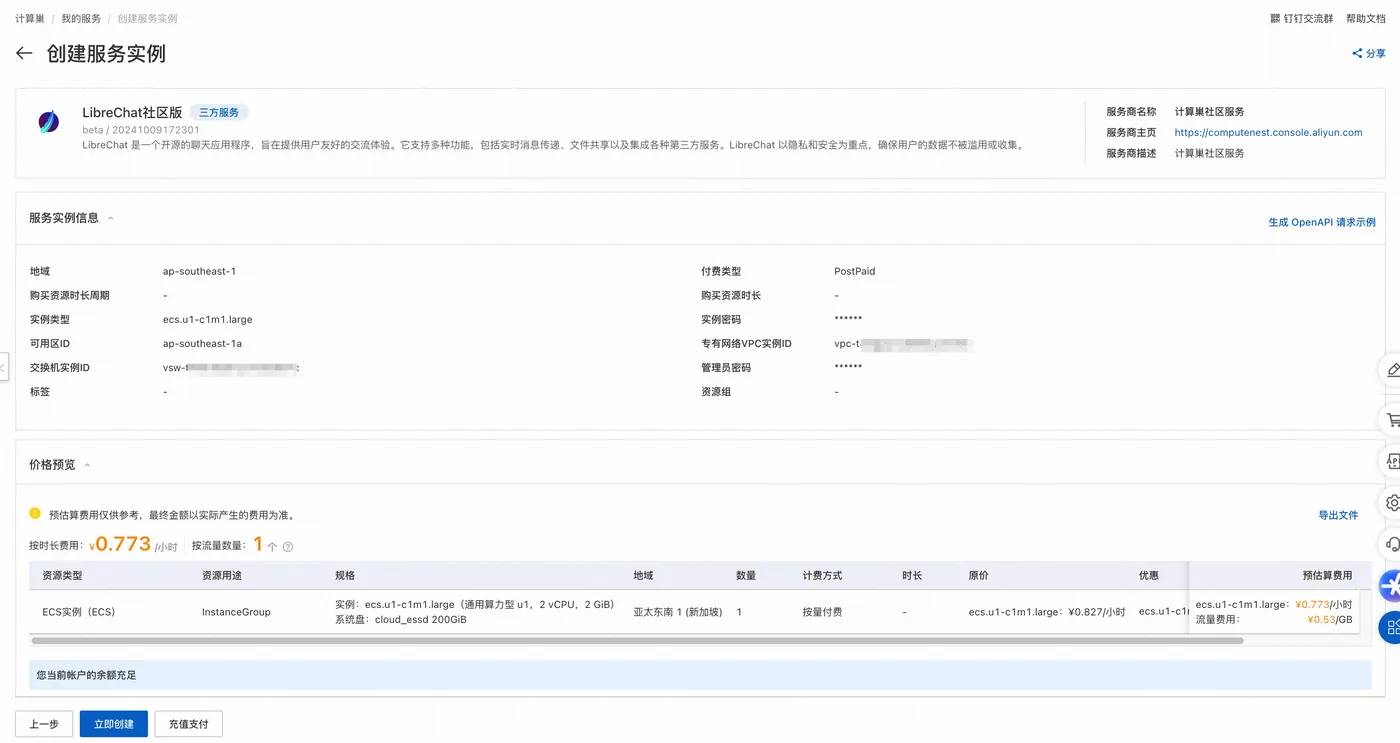The image size is (1400, 743).
Task: Click the 三方服务 tag
Action: (219, 113)
